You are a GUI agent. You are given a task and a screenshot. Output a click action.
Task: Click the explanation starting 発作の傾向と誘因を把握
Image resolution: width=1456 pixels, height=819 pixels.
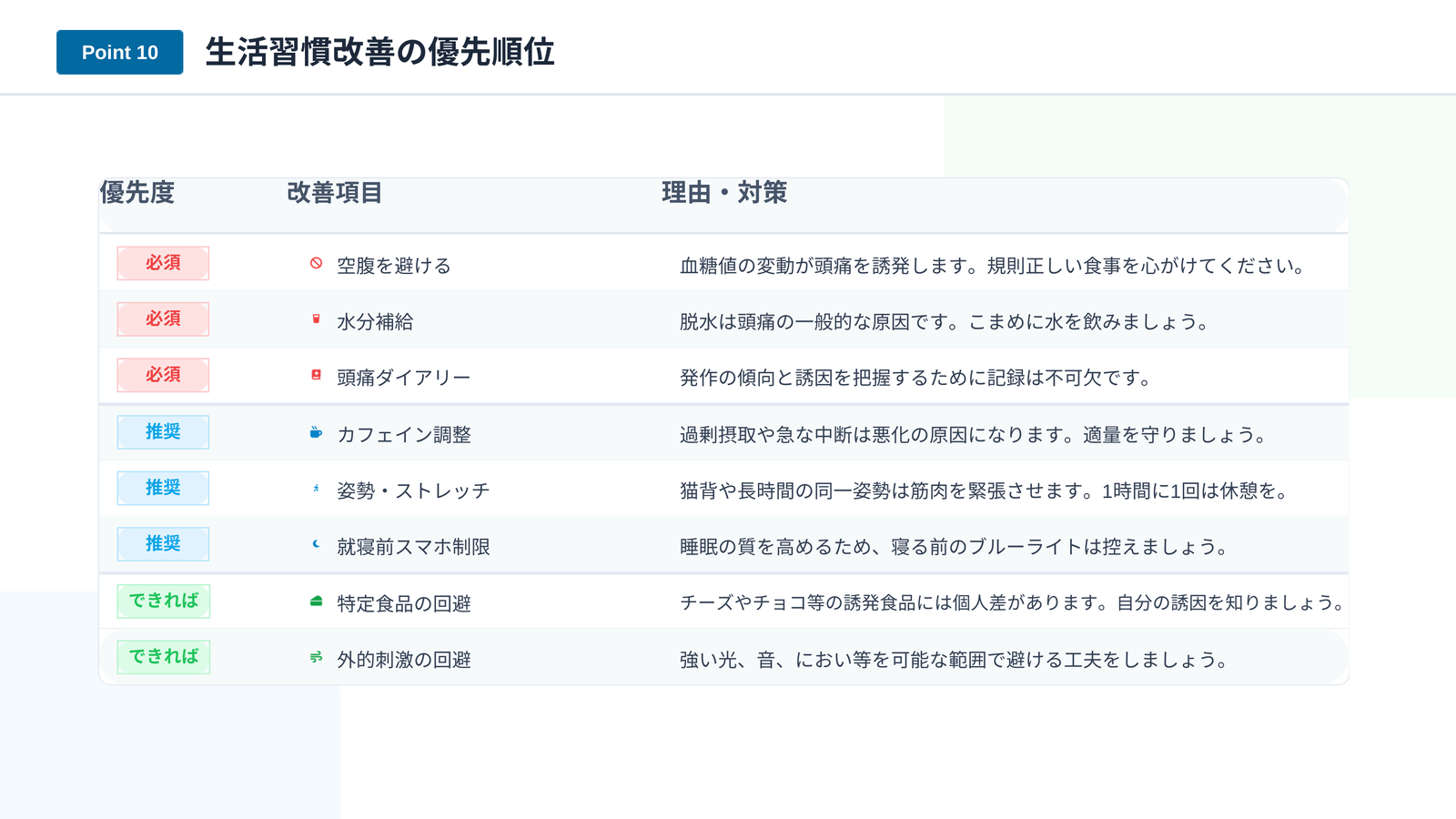pyautogui.click(x=916, y=378)
